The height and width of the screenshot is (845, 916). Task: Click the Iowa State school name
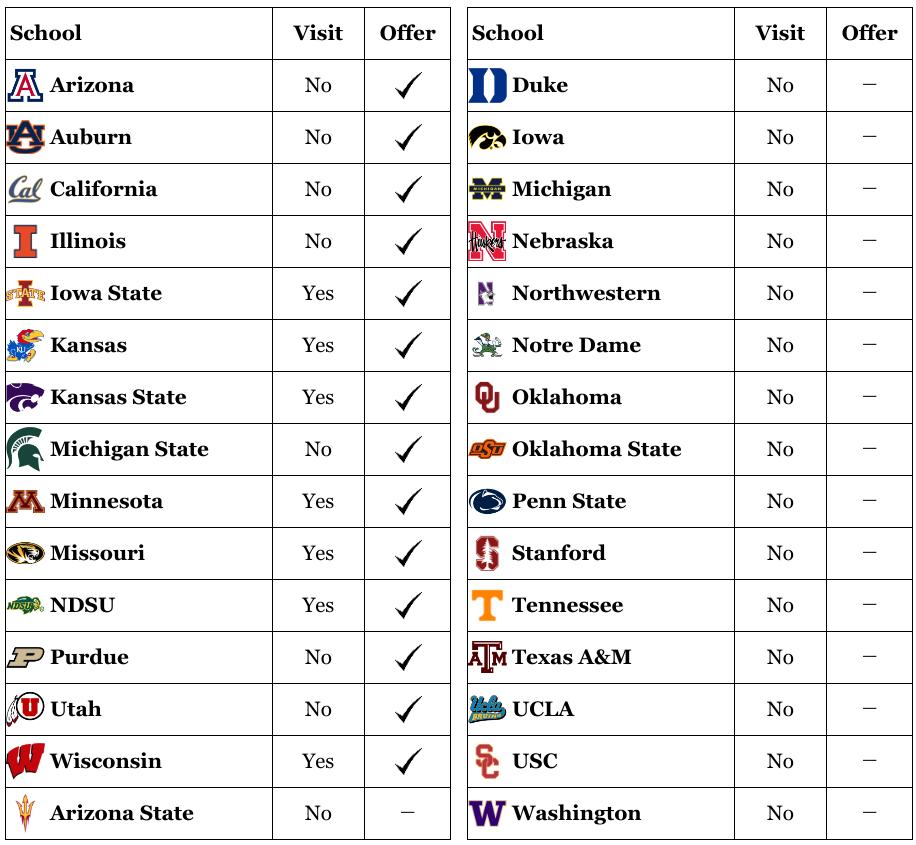tap(106, 294)
